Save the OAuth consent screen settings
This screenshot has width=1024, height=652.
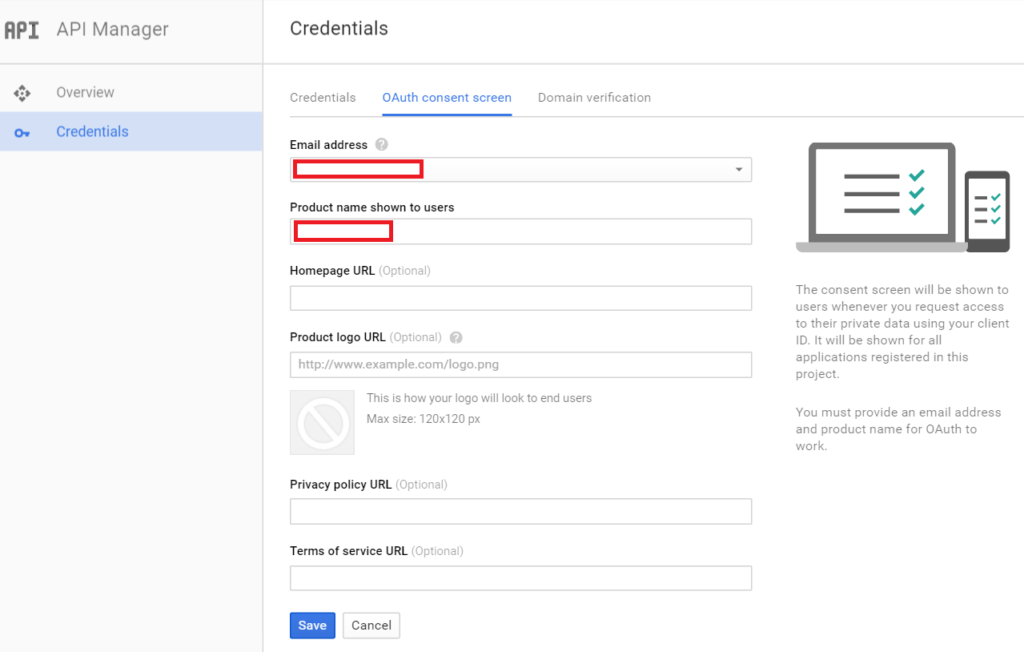tap(312, 625)
